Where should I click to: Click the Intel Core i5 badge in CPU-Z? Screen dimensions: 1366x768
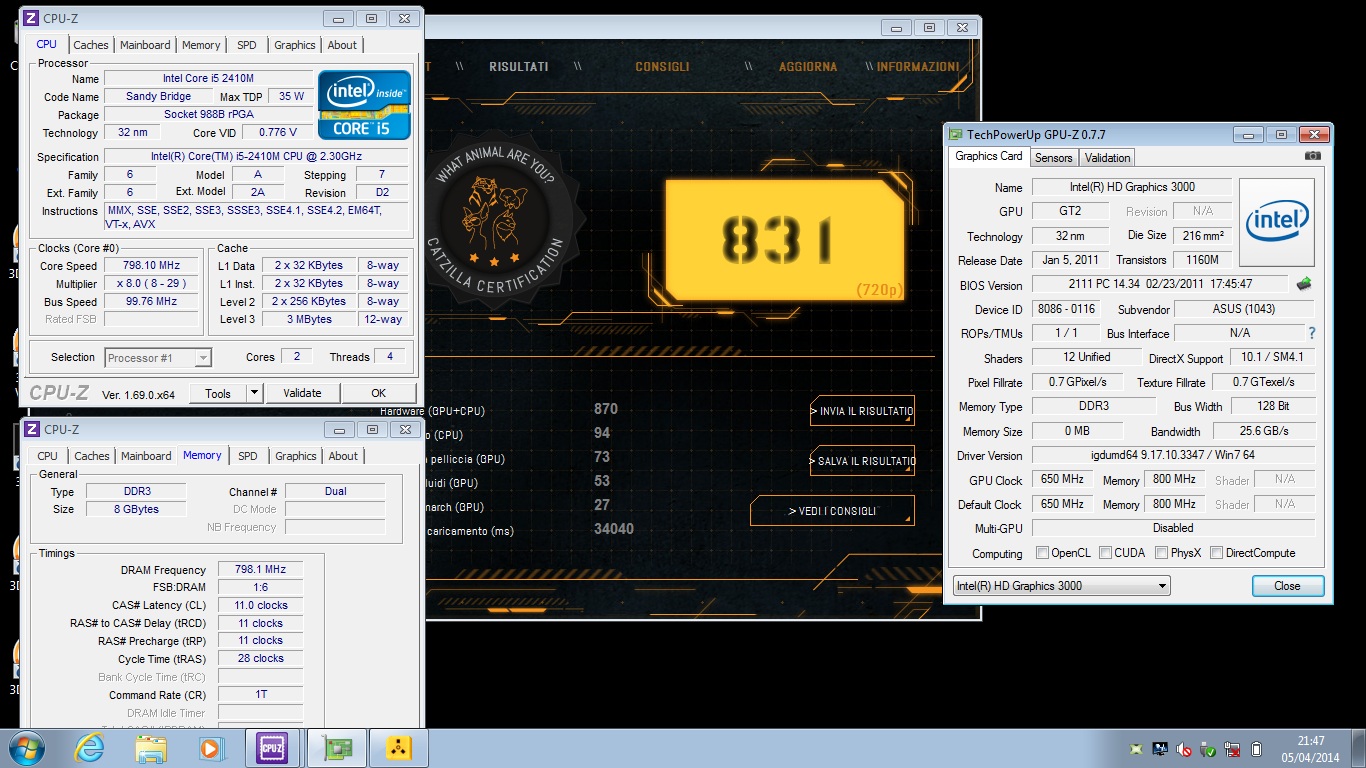click(x=364, y=104)
